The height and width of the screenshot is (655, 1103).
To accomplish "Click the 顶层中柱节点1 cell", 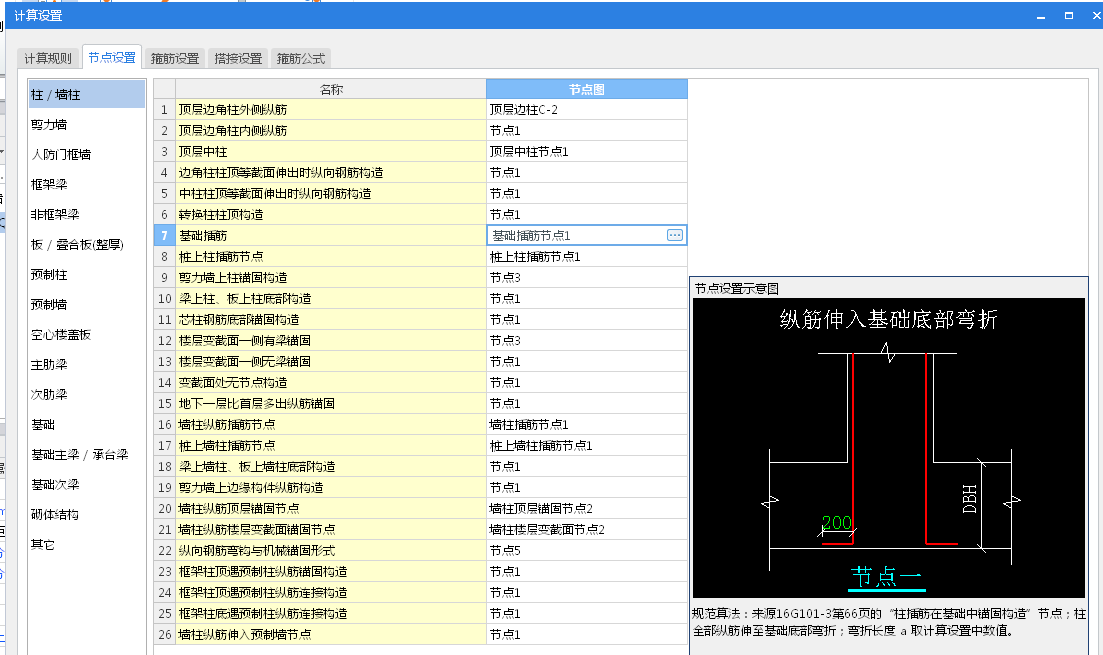I will click(587, 152).
